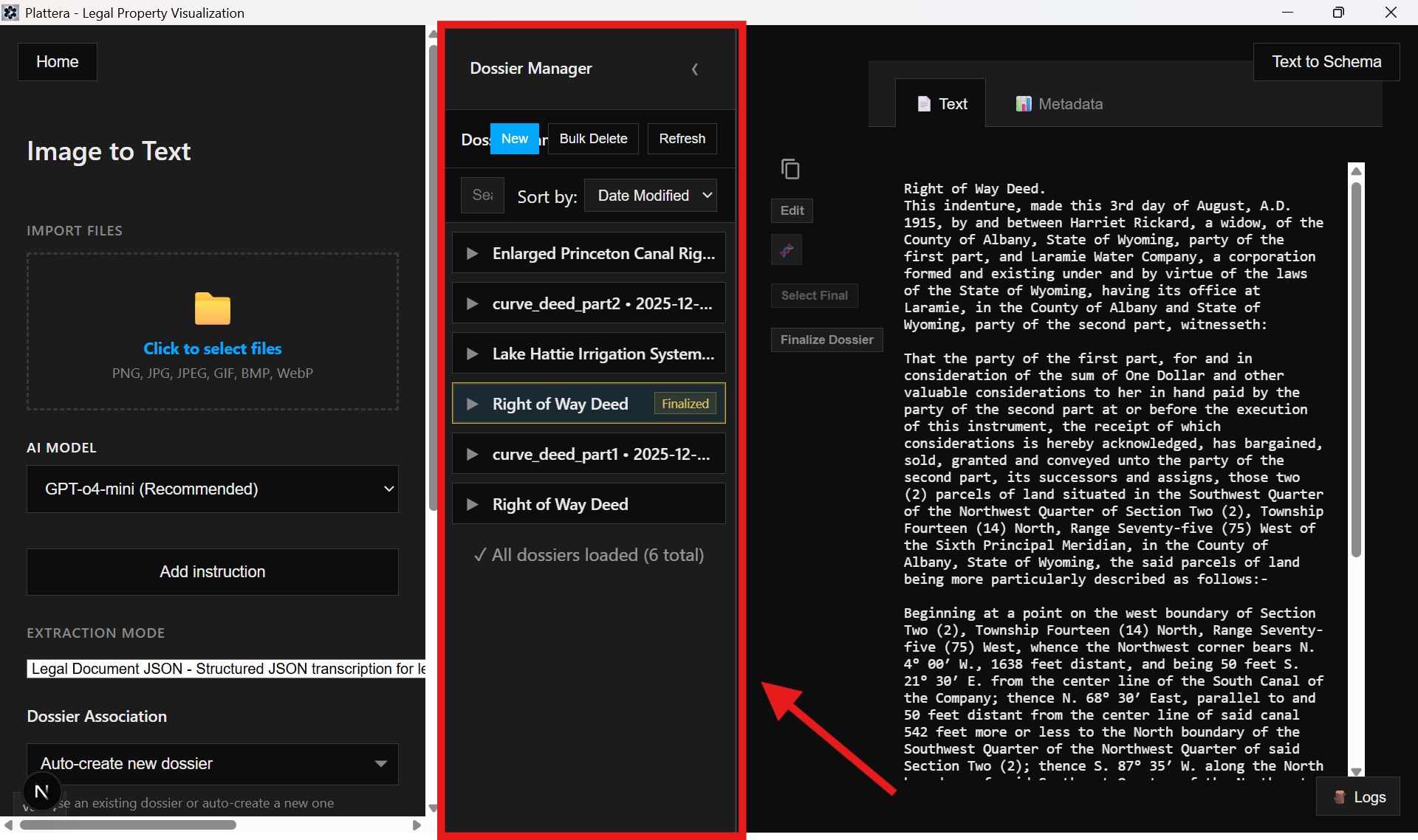This screenshot has height=840, width=1418.
Task: Copy extracted text using the copy icon
Action: 790,168
